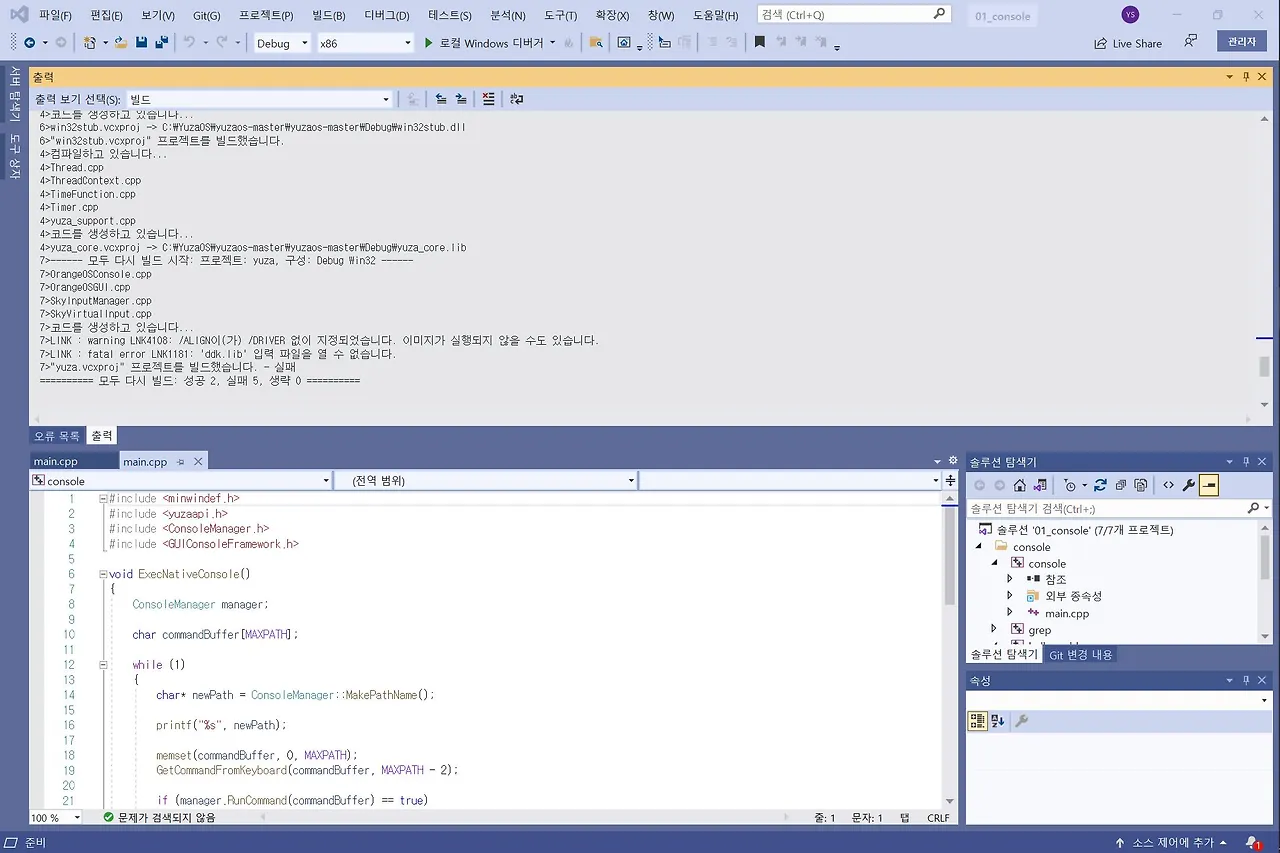Switch to the 오류 목록 tab
The height and width of the screenshot is (853, 1280).
(57, 436)
